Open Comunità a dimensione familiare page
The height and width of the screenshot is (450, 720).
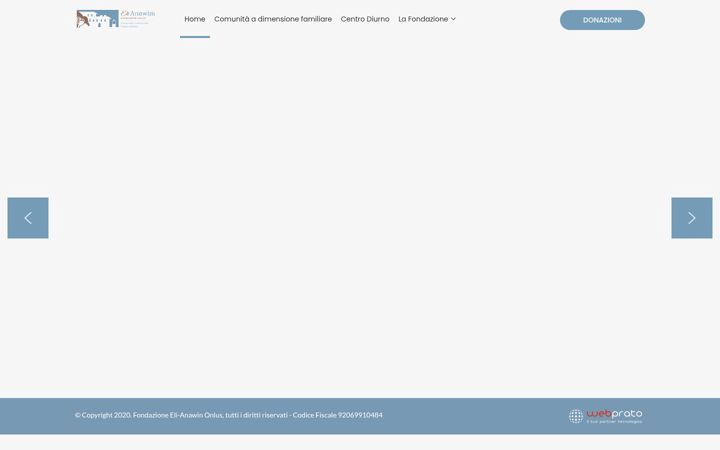[x=273, y=19]
